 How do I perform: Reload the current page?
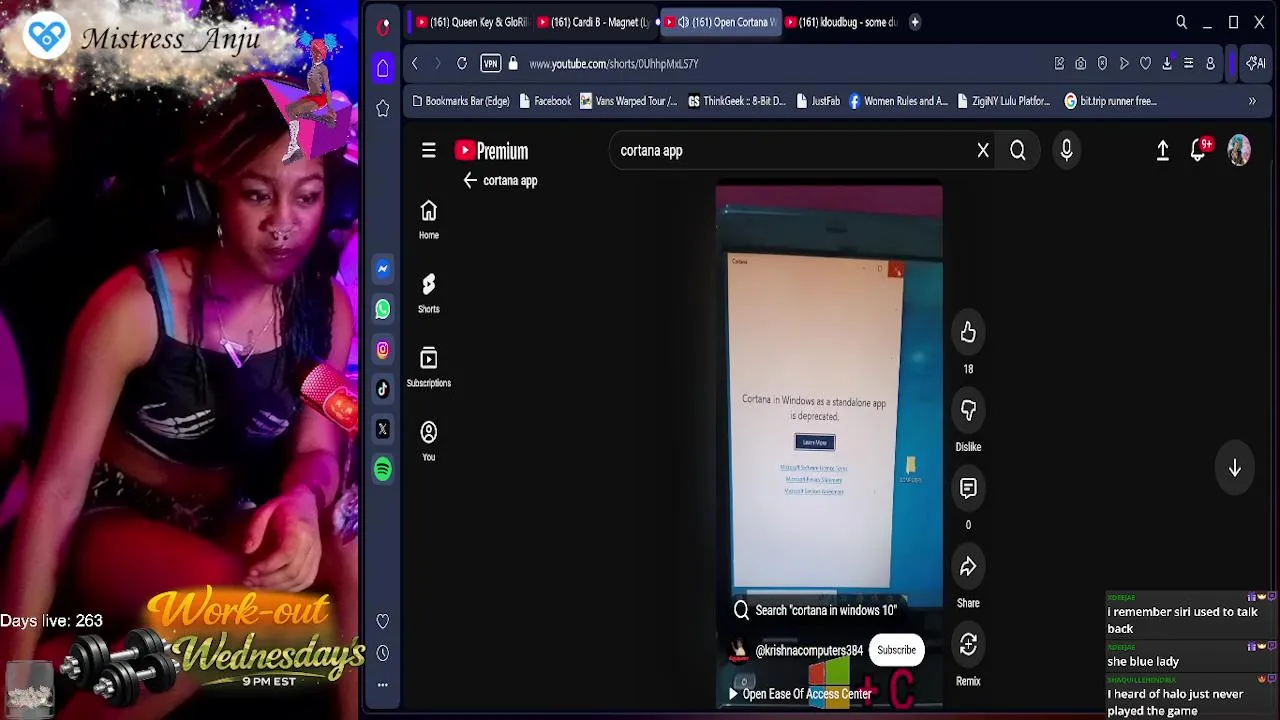coord(462,64)
